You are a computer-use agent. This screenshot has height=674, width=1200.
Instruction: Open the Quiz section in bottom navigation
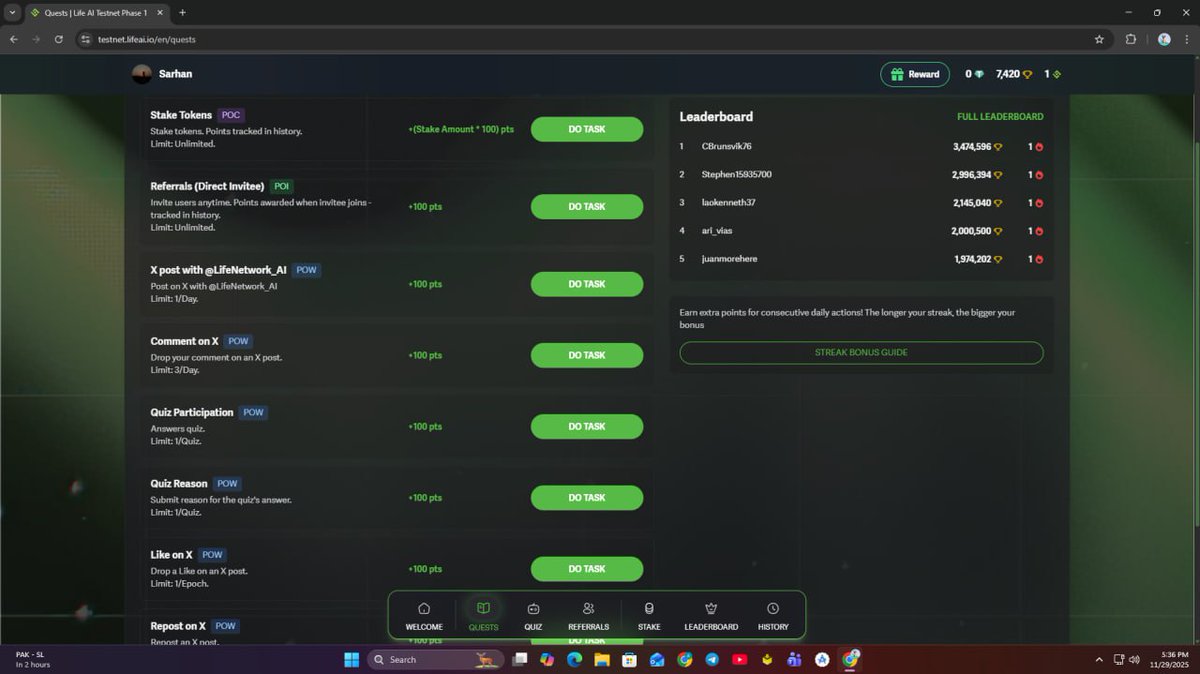coord(533,616)
